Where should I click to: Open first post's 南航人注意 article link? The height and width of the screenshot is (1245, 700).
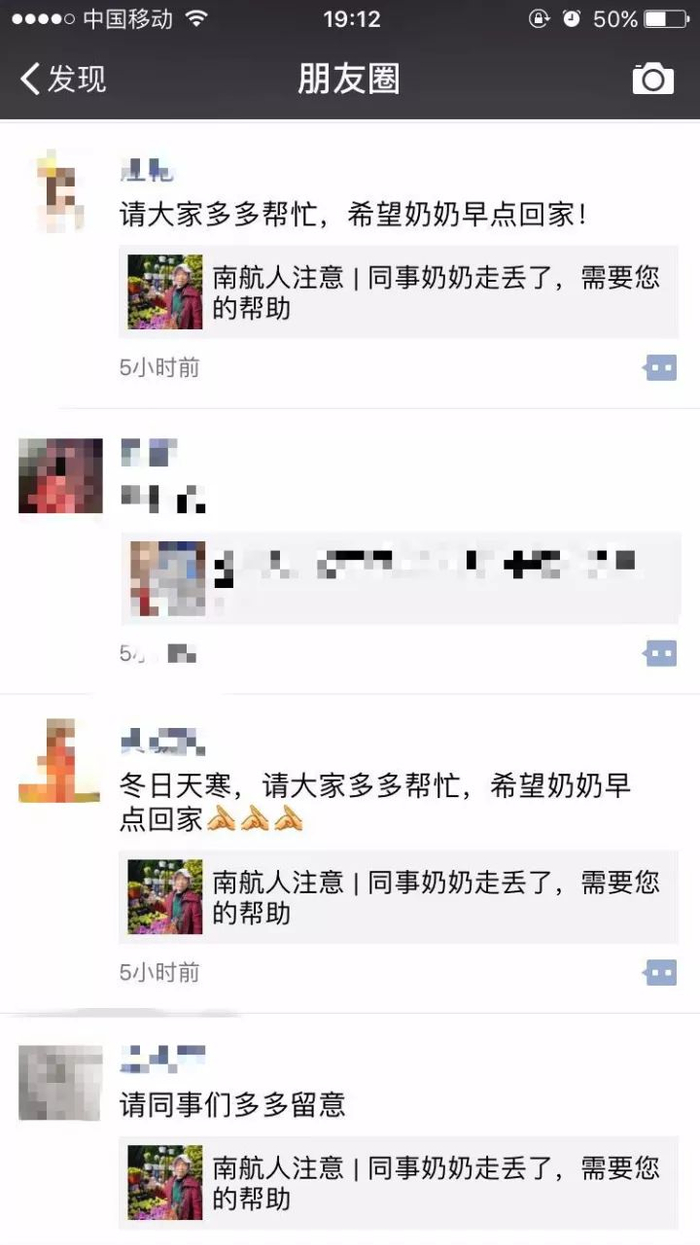[x=398, y=292]
